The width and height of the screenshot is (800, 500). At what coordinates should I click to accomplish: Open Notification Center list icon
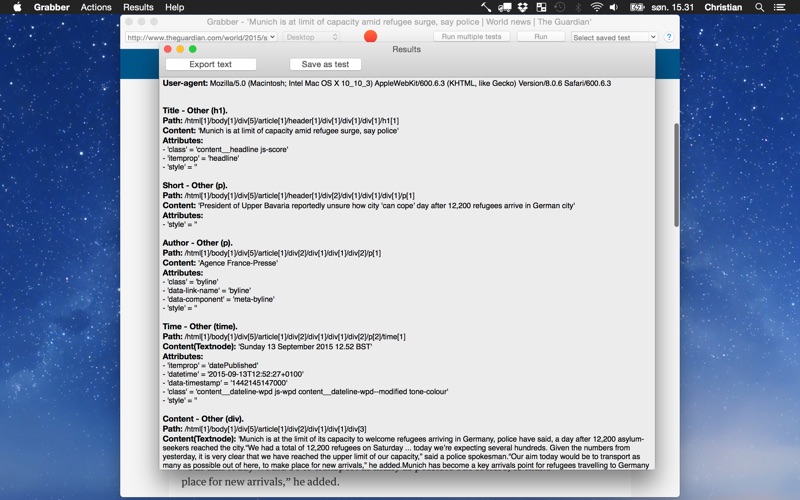[780, 7]
